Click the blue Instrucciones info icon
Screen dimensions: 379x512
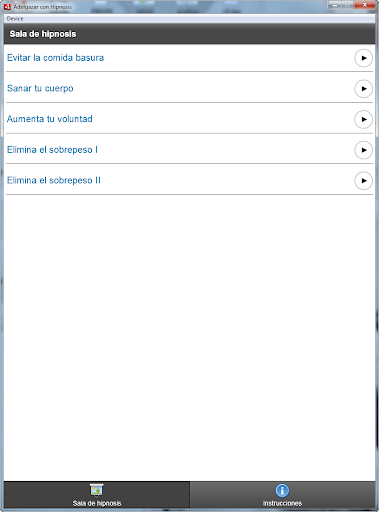[282, 490]
